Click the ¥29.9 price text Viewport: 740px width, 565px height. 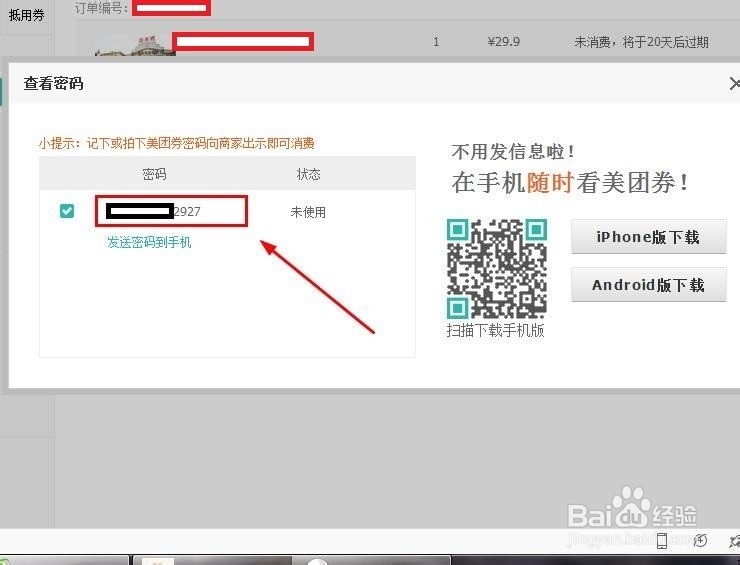[x=504, y=42]
